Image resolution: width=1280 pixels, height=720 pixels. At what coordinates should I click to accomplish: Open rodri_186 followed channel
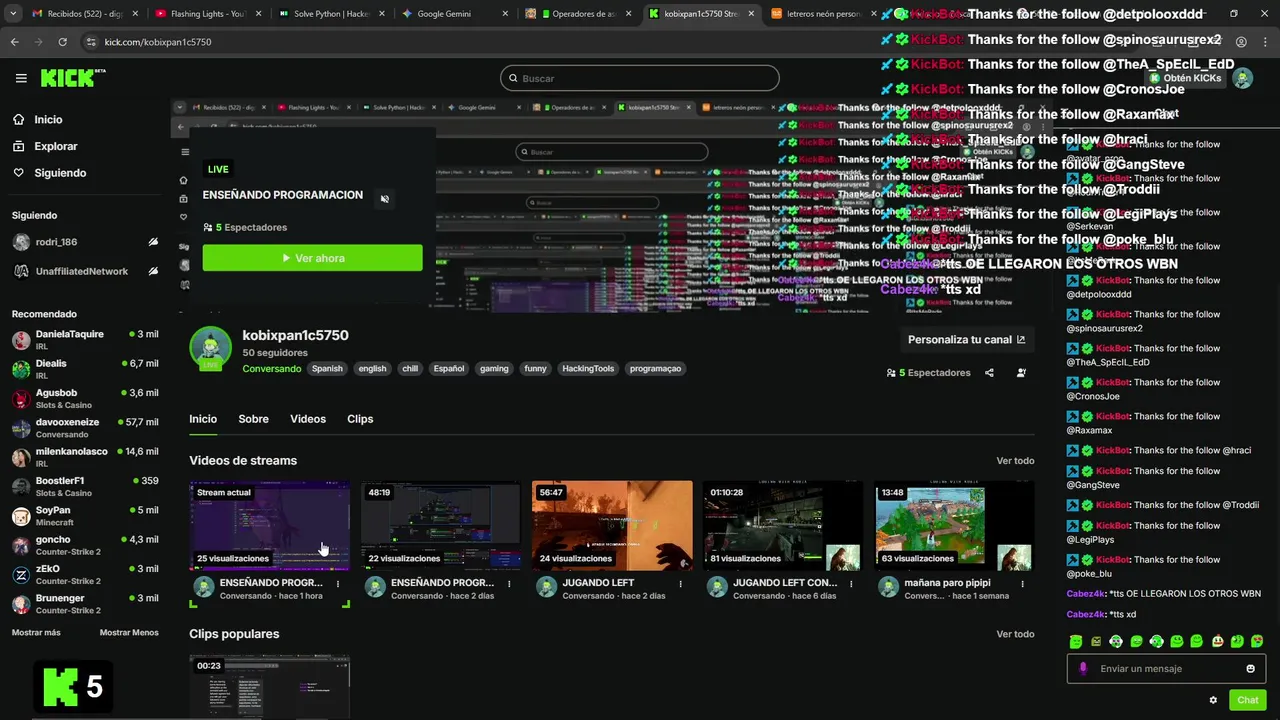[56, 242]
